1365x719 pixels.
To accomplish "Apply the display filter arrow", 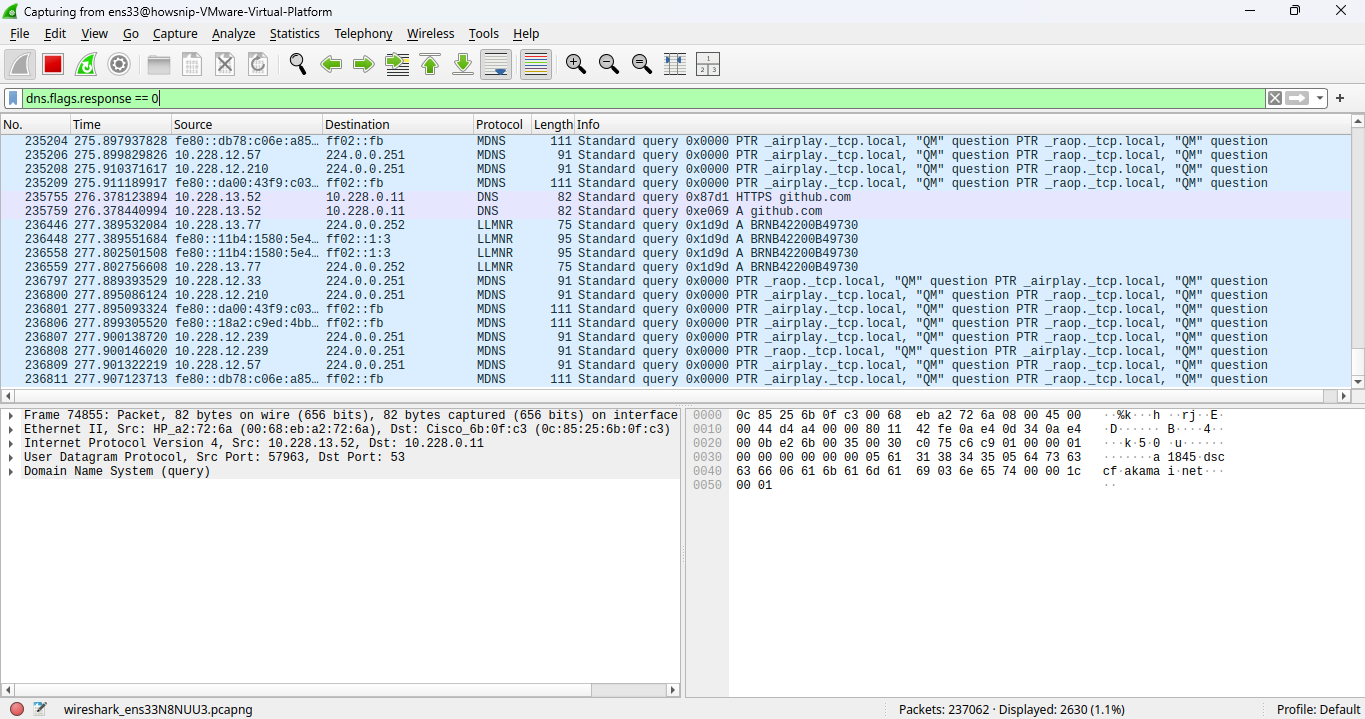I will (1297, 98).
